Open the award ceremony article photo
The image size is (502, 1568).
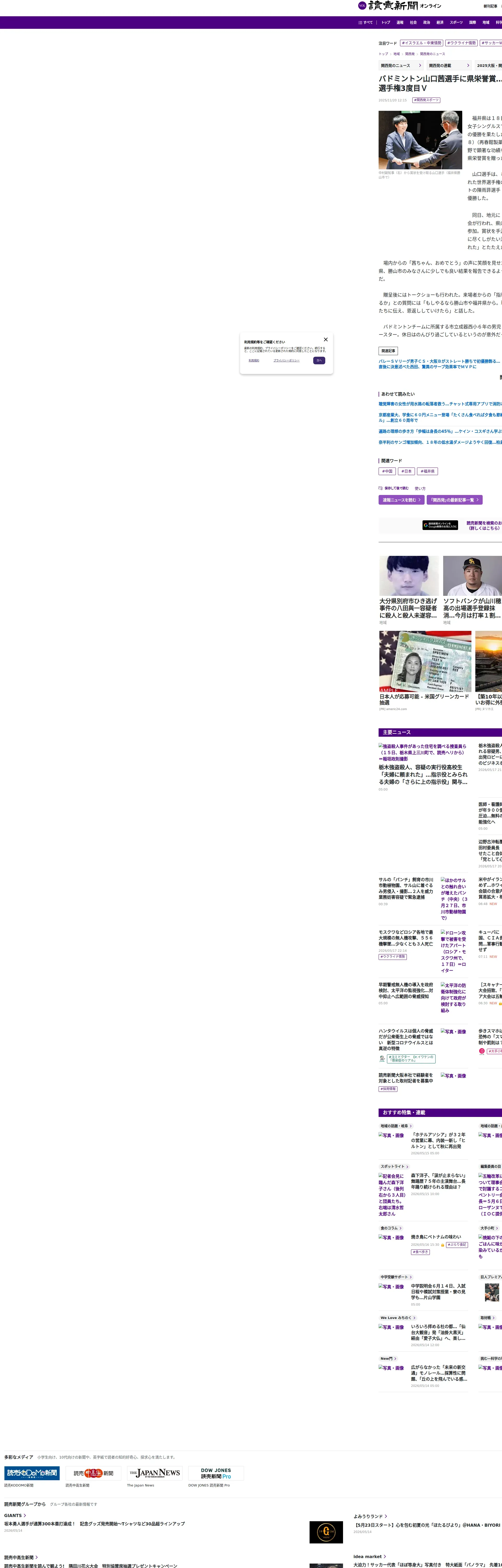(x=420, y=140)
